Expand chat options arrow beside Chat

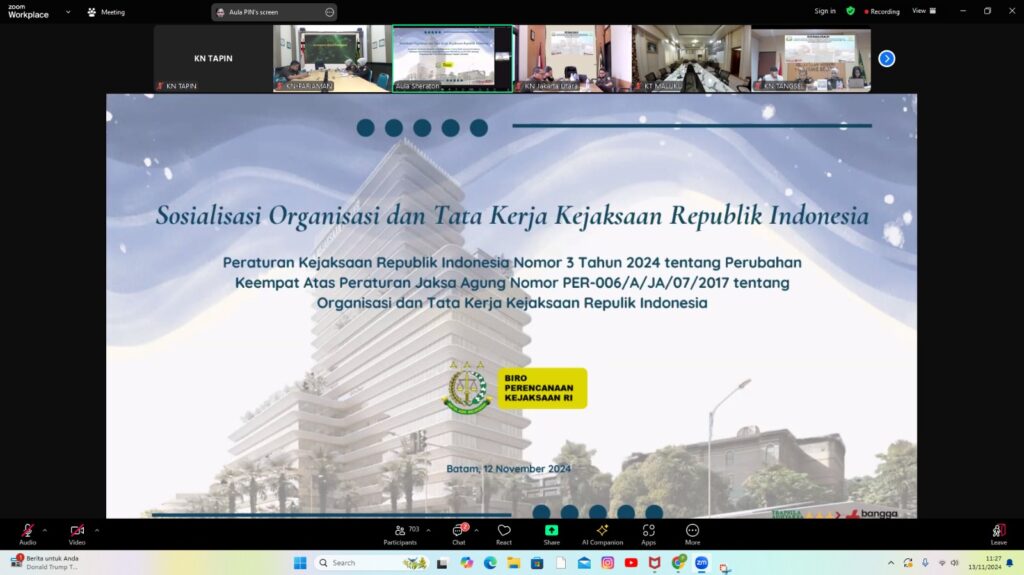(x=476, y=530)
